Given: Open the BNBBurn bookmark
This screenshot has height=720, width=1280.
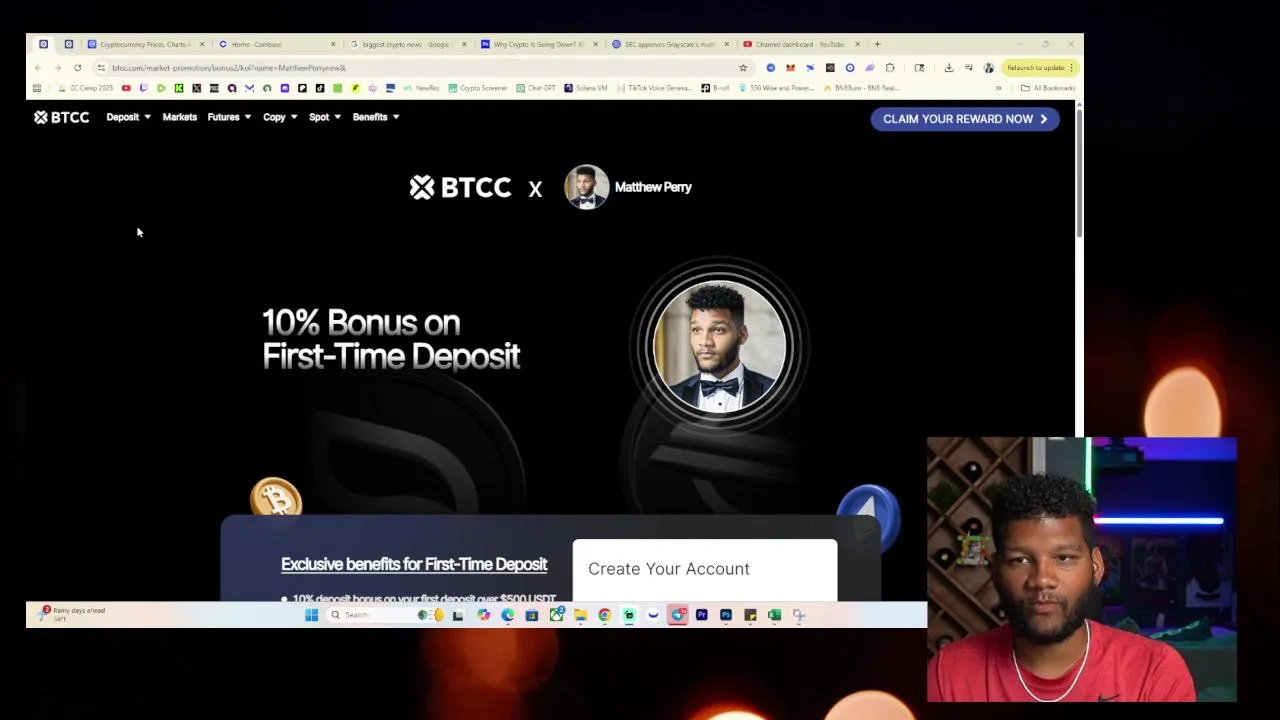Looking at the screenshot, I should click(860, 88).
